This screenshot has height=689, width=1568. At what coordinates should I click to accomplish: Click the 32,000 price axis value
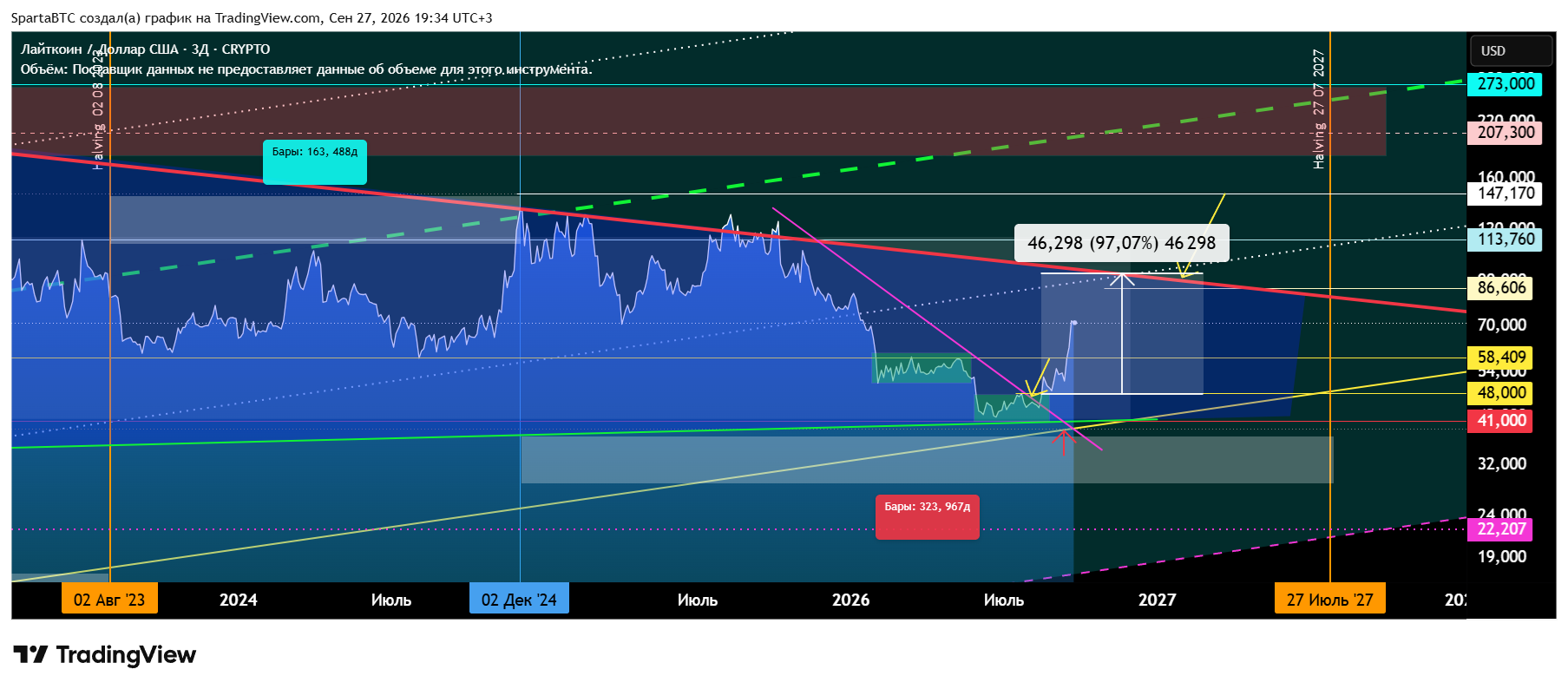[1501, 464]
